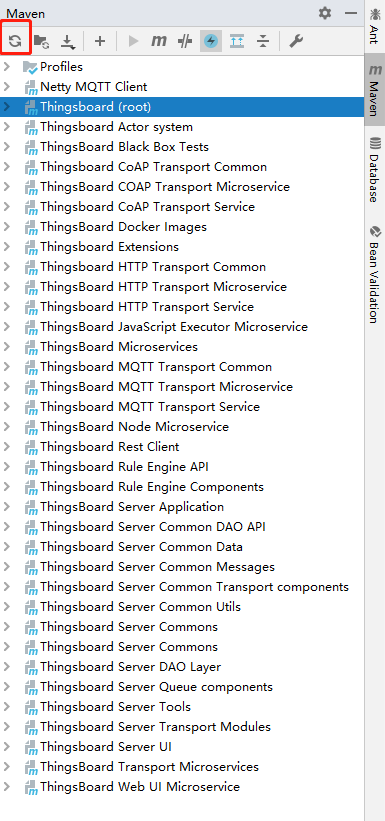This screenshot has width=385, height=821.
Task: Click the Reload All Maven Projects icon
Action: (15, 41)
